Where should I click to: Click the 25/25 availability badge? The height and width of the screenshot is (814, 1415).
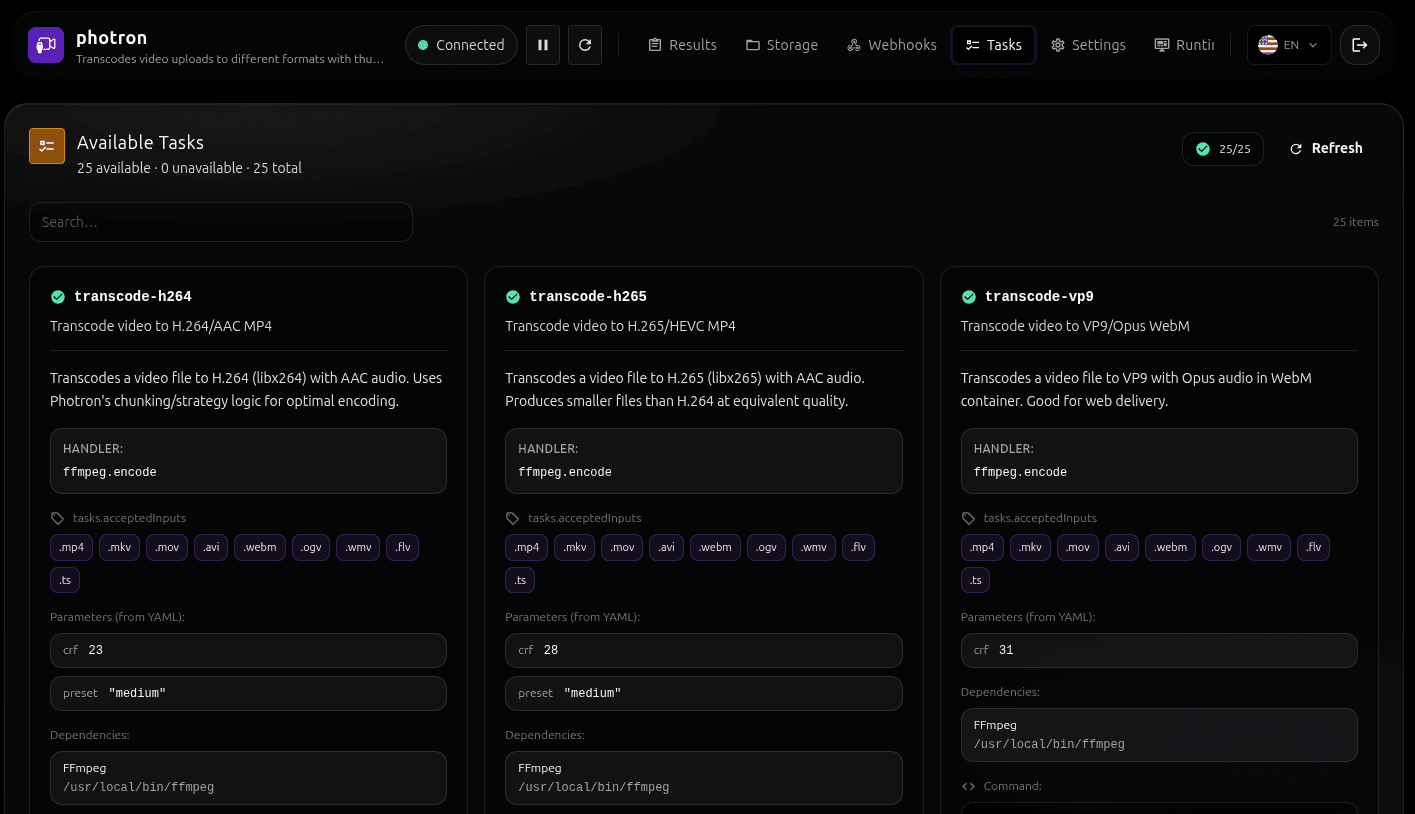[1222, 148]
